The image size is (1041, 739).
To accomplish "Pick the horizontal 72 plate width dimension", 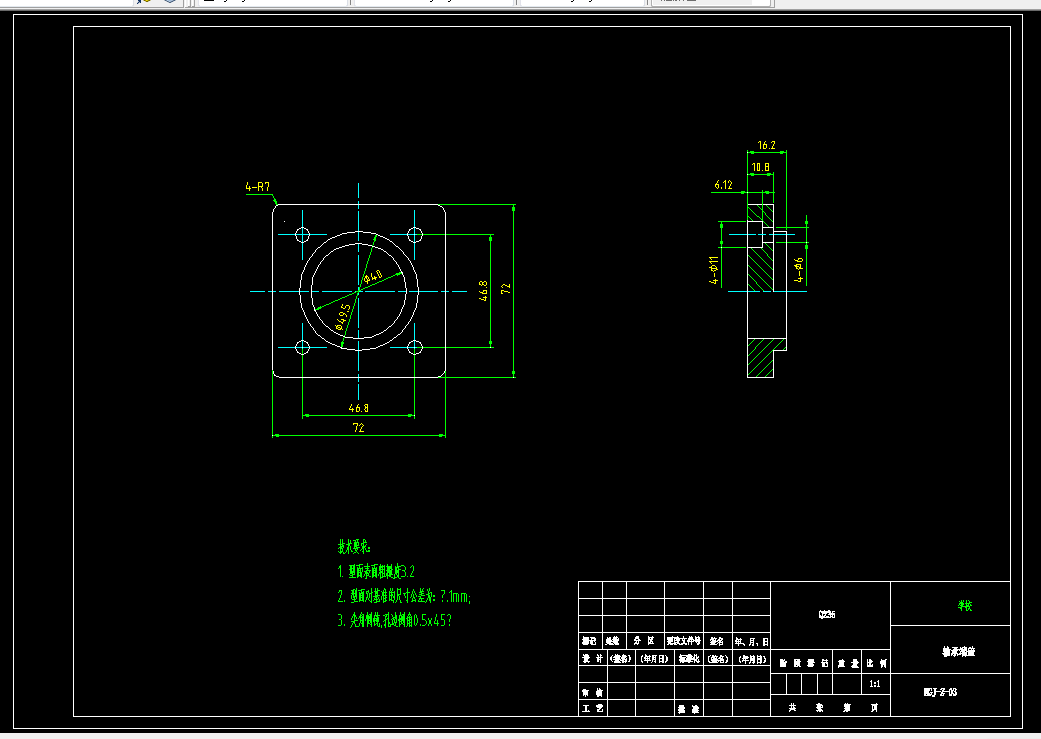I will [x=359, y=428].
